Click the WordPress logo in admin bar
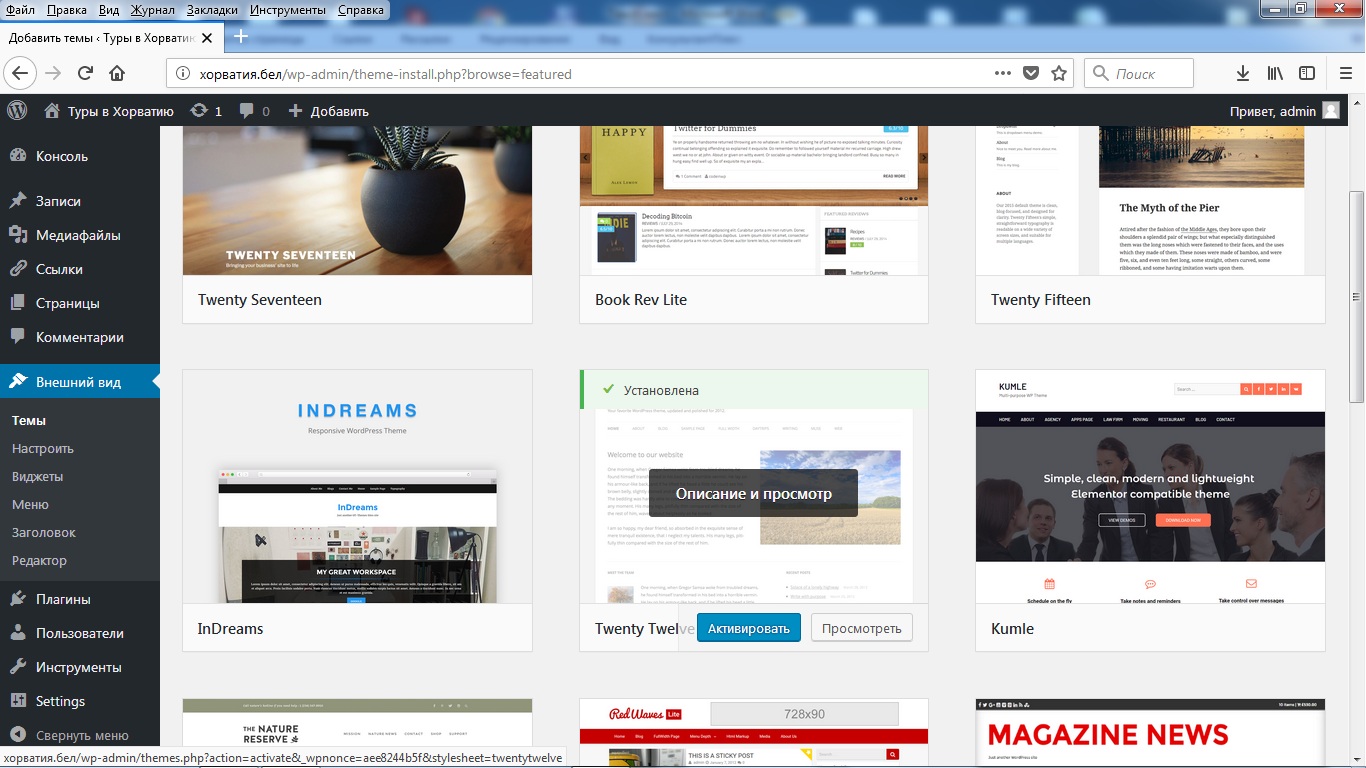This screenshot has width=1366, height=768. coord(18,111)
